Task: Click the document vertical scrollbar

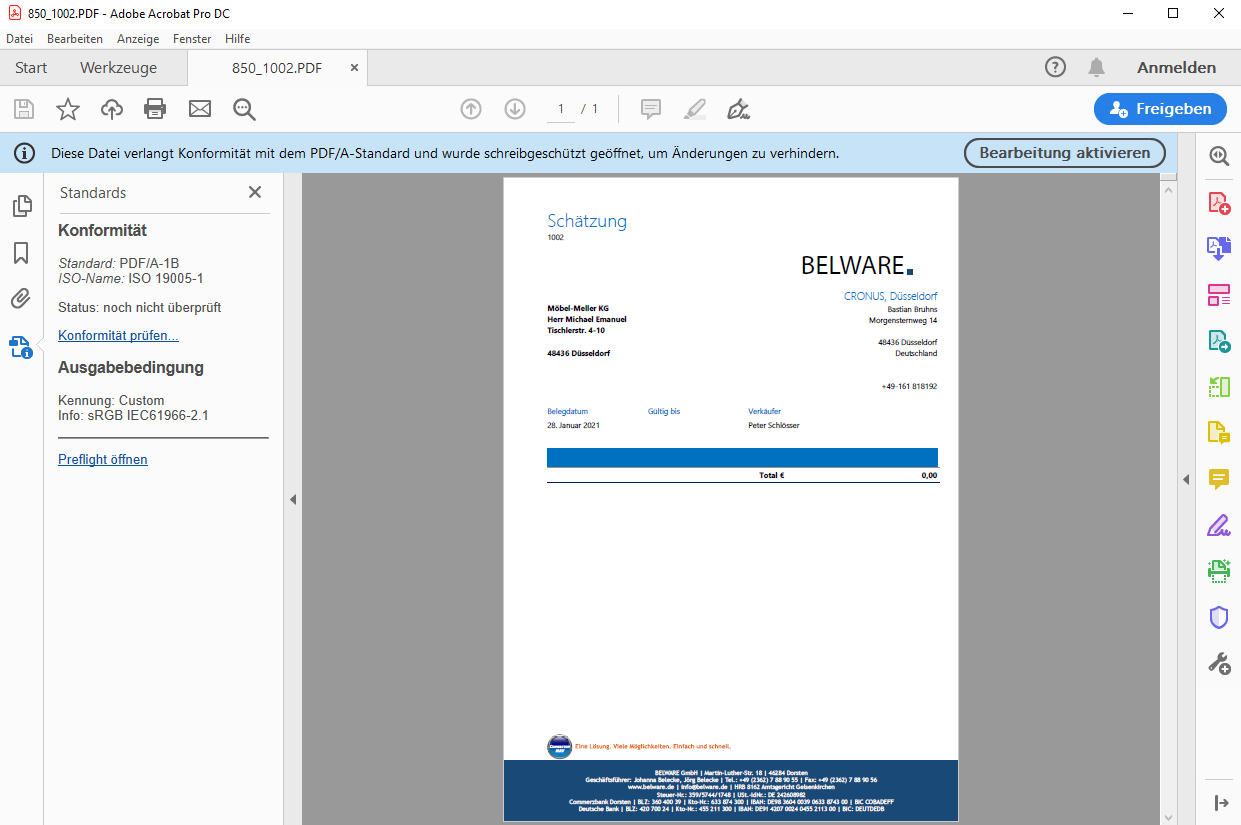Action: pos(1167,499)
